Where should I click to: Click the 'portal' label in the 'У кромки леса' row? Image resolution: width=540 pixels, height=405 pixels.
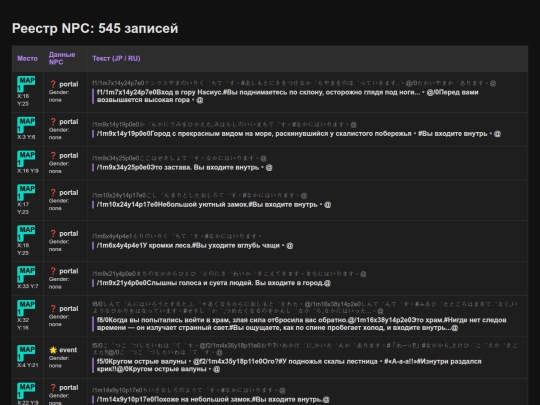tap(69, 233)
